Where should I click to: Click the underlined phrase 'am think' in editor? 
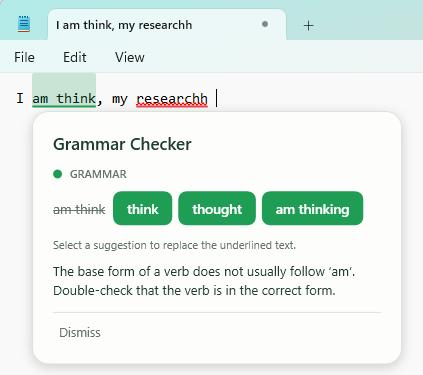pos(64,99)
